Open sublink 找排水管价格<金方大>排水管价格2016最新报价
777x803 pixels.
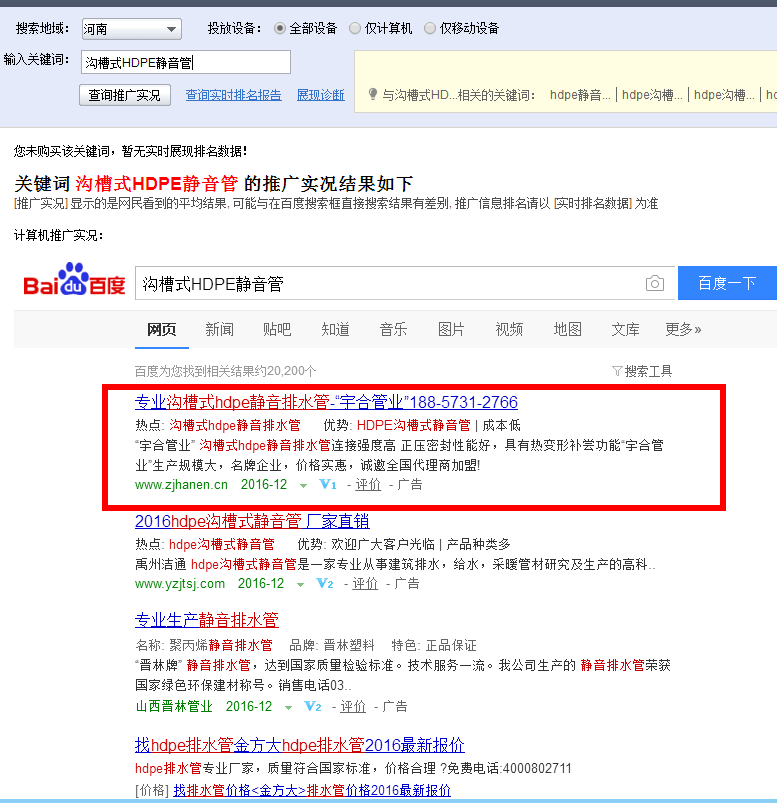tap(312, 790)
